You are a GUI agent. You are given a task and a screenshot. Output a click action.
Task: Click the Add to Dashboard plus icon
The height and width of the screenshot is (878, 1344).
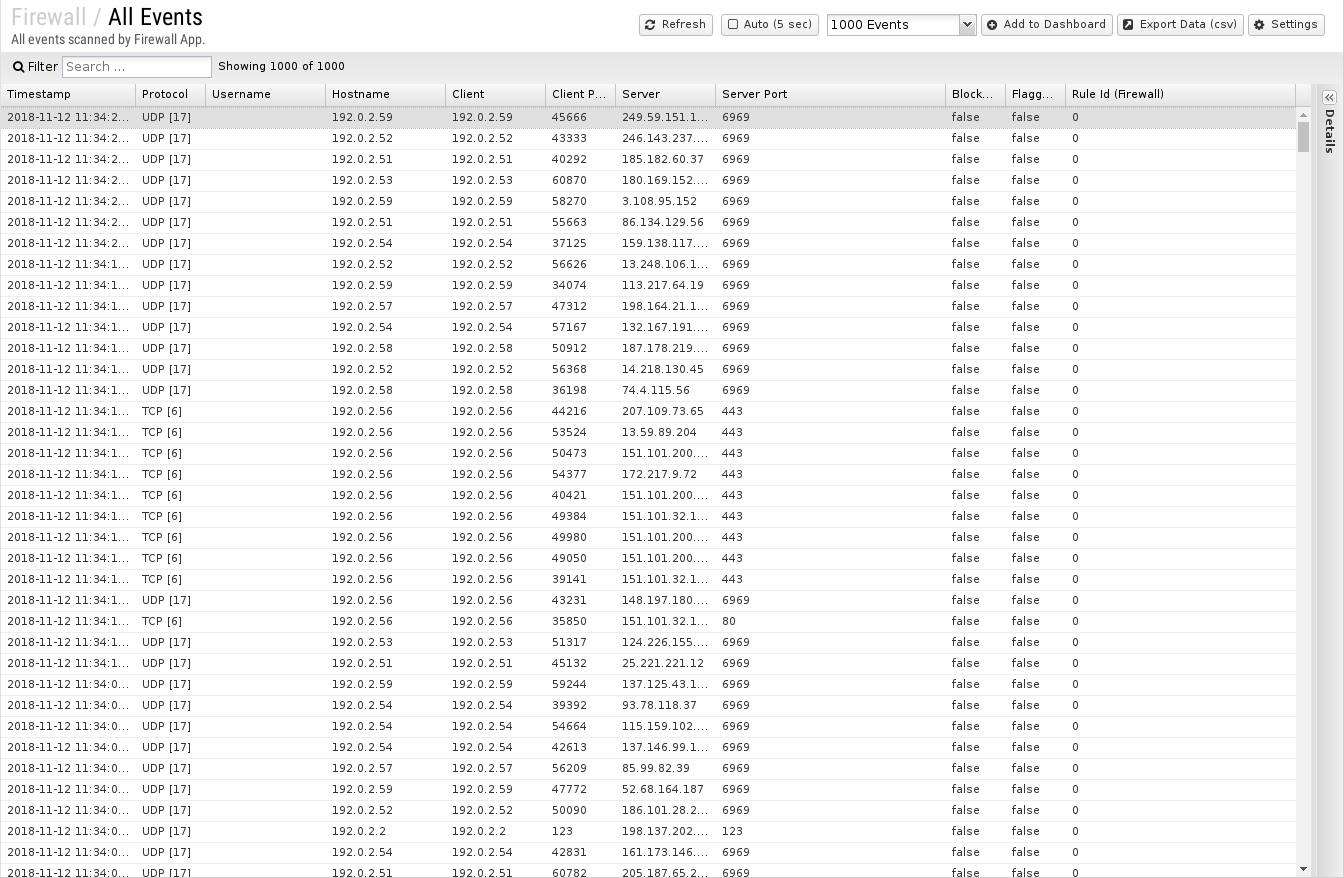[992, 25]
